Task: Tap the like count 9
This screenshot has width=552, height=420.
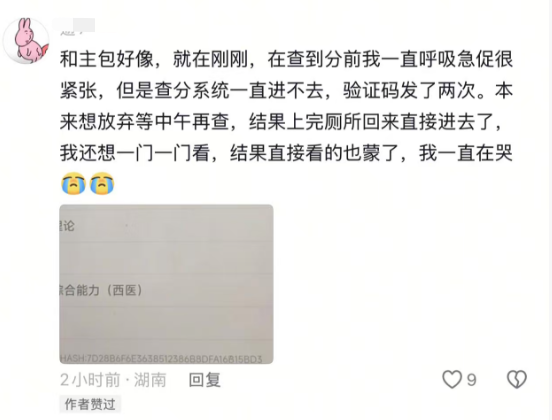Action: (471, 380)
